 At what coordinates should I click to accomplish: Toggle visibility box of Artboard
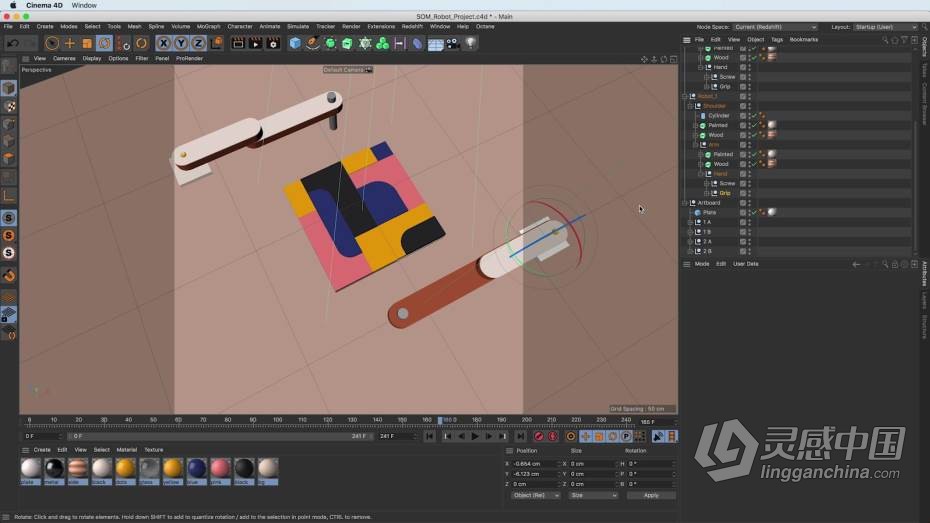point(743,203)
